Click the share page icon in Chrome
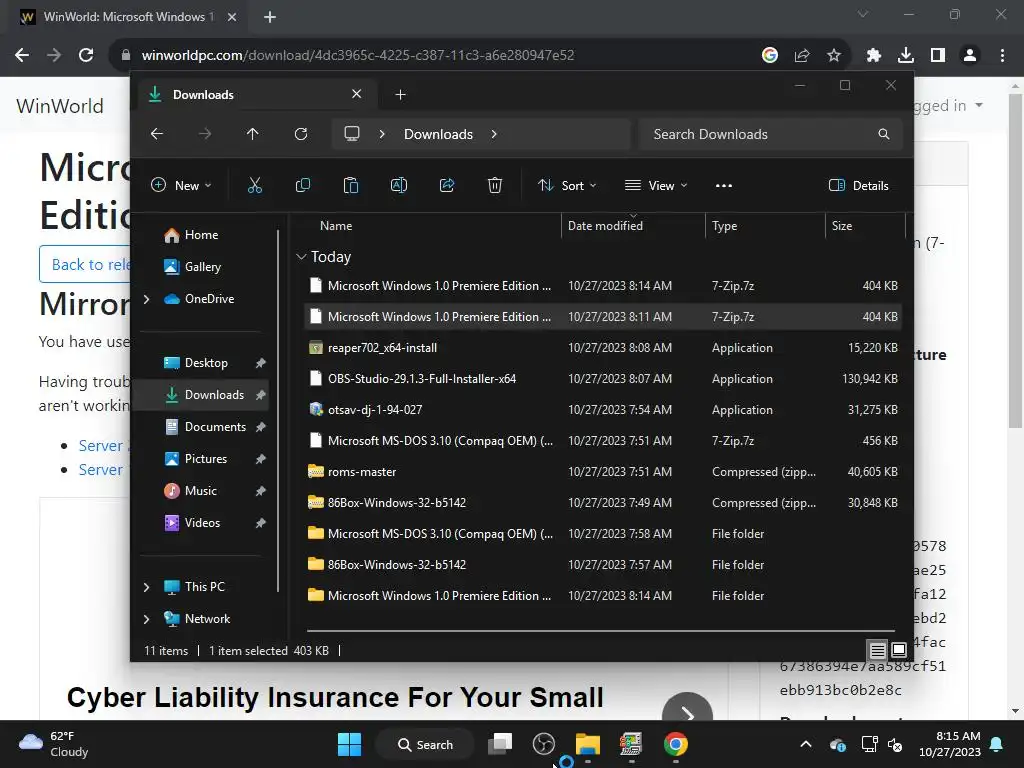The image size is (1024, 768). click(802, 55)
